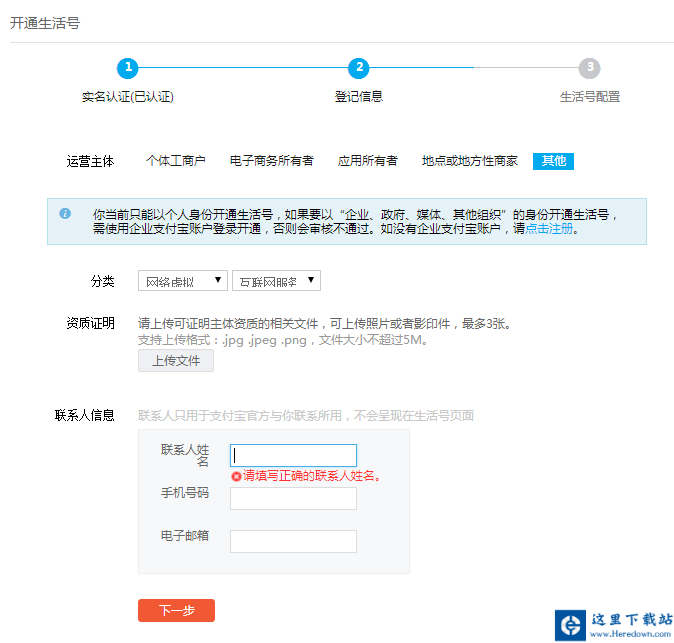The image size is (674, 643).
Task: Click step 2 circle 登记信息
Action: [x=358, y=68]
